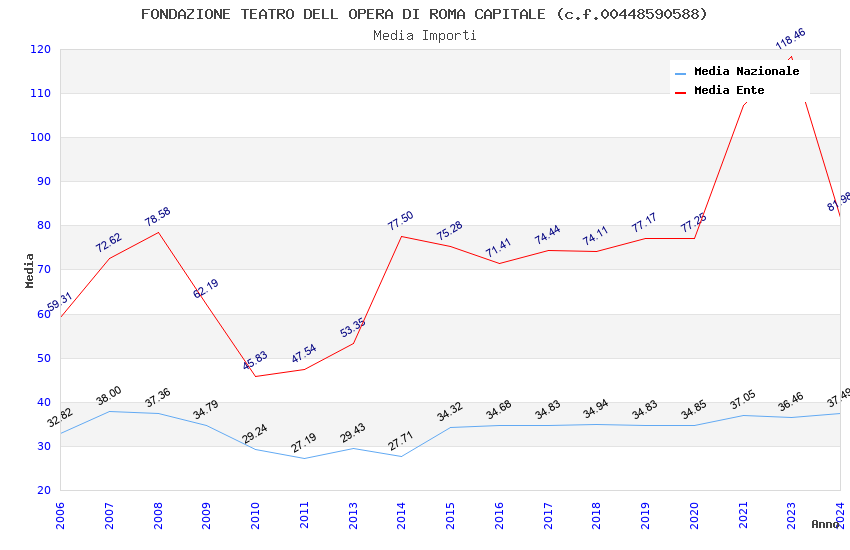
Task: Click the 2017 x-axis year label
Action: click(x=548, y=515)
